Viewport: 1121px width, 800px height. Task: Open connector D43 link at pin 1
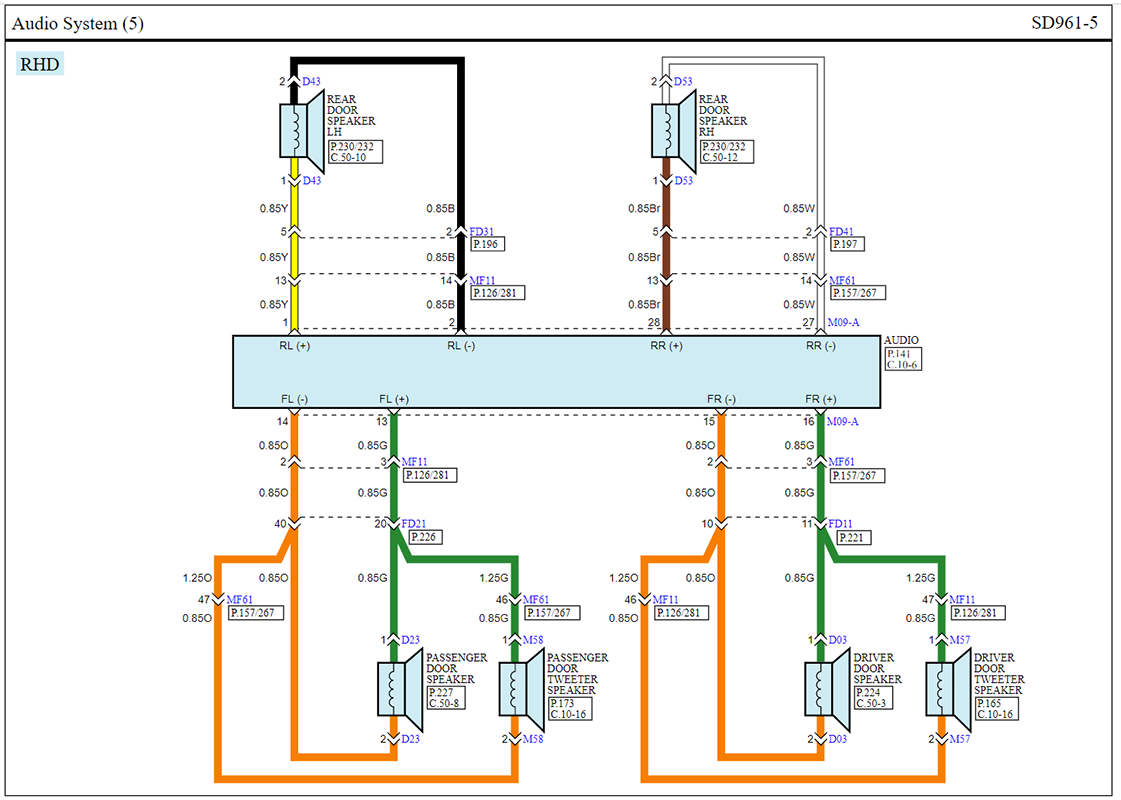click(x=311, y=181)
